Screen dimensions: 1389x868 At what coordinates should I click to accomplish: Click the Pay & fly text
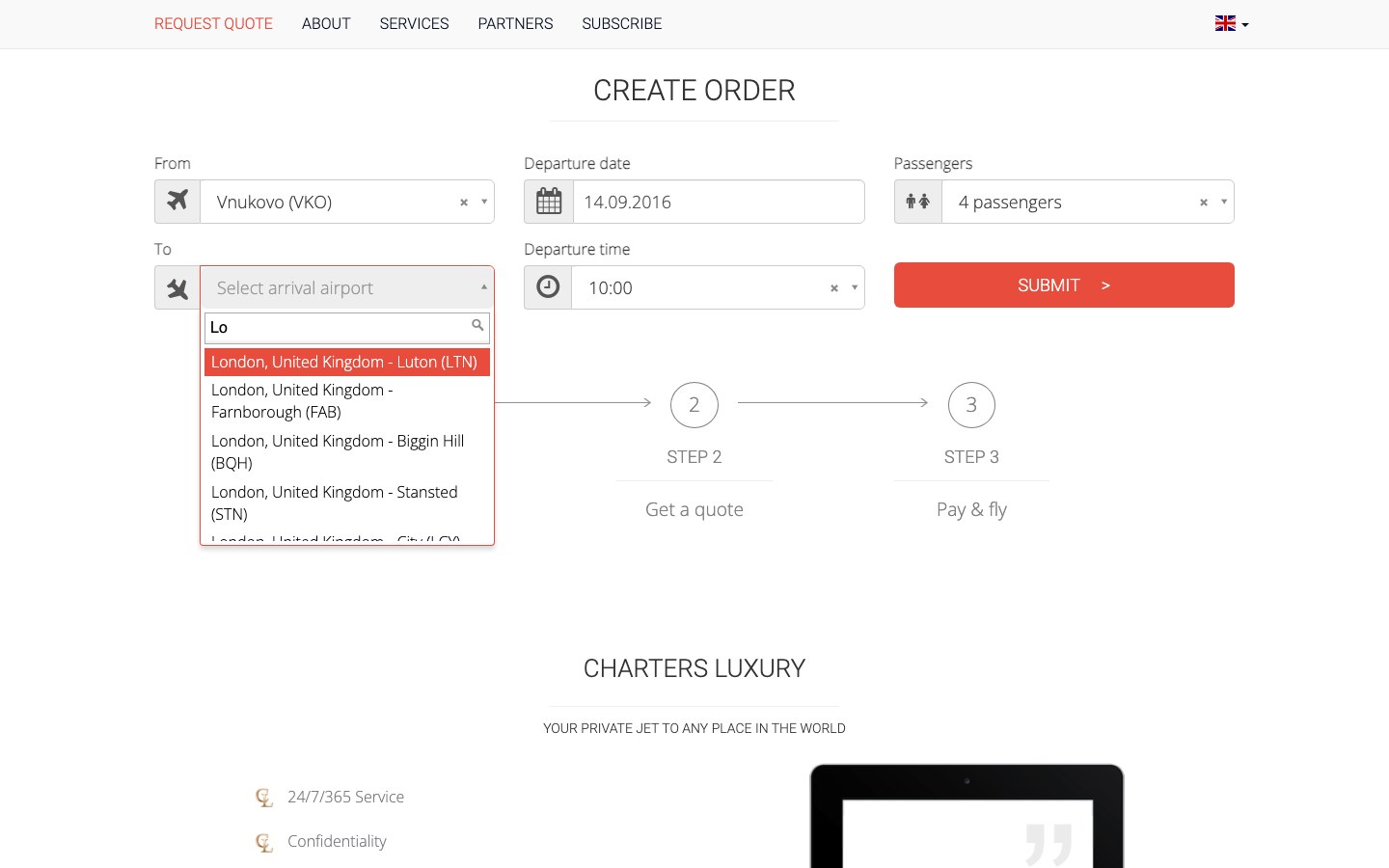pos(971,509)
